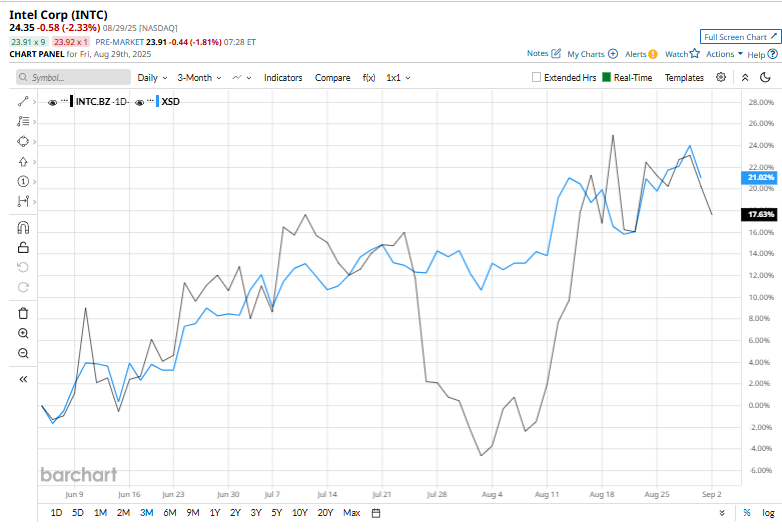Open the date range calendar icon
Image resolution: width=782 pixels, height=530 pixels.
(x=377, y=513)
